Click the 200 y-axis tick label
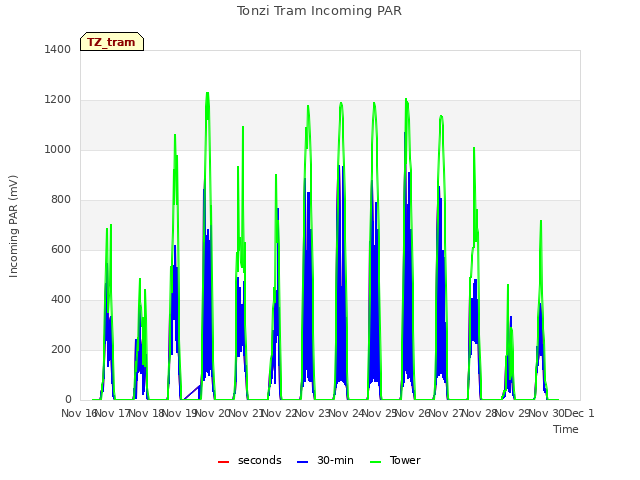This screenshot has width=640, height=480. point(61,349)
